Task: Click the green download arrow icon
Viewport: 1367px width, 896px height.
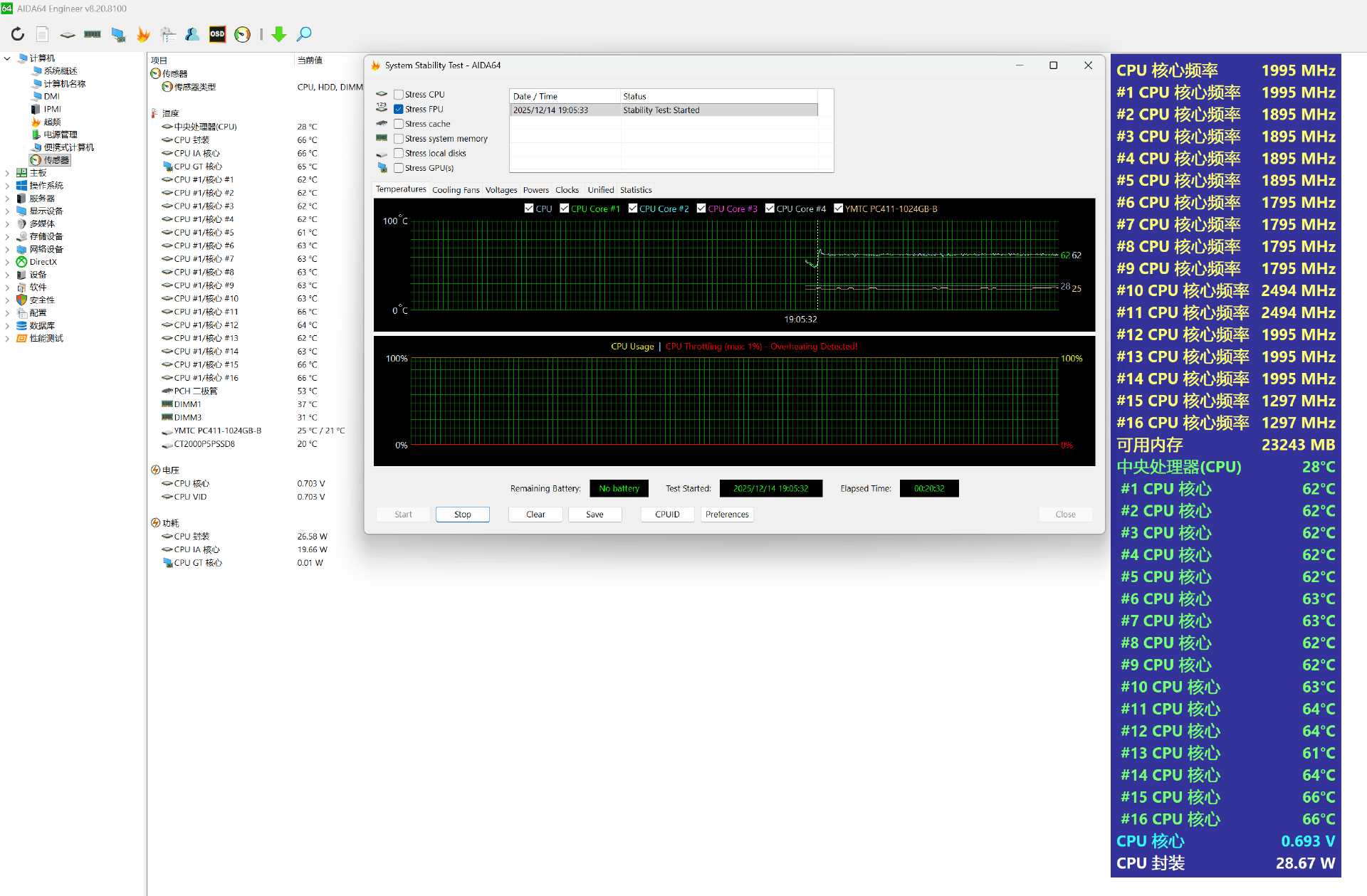Action: coord(279,34)
